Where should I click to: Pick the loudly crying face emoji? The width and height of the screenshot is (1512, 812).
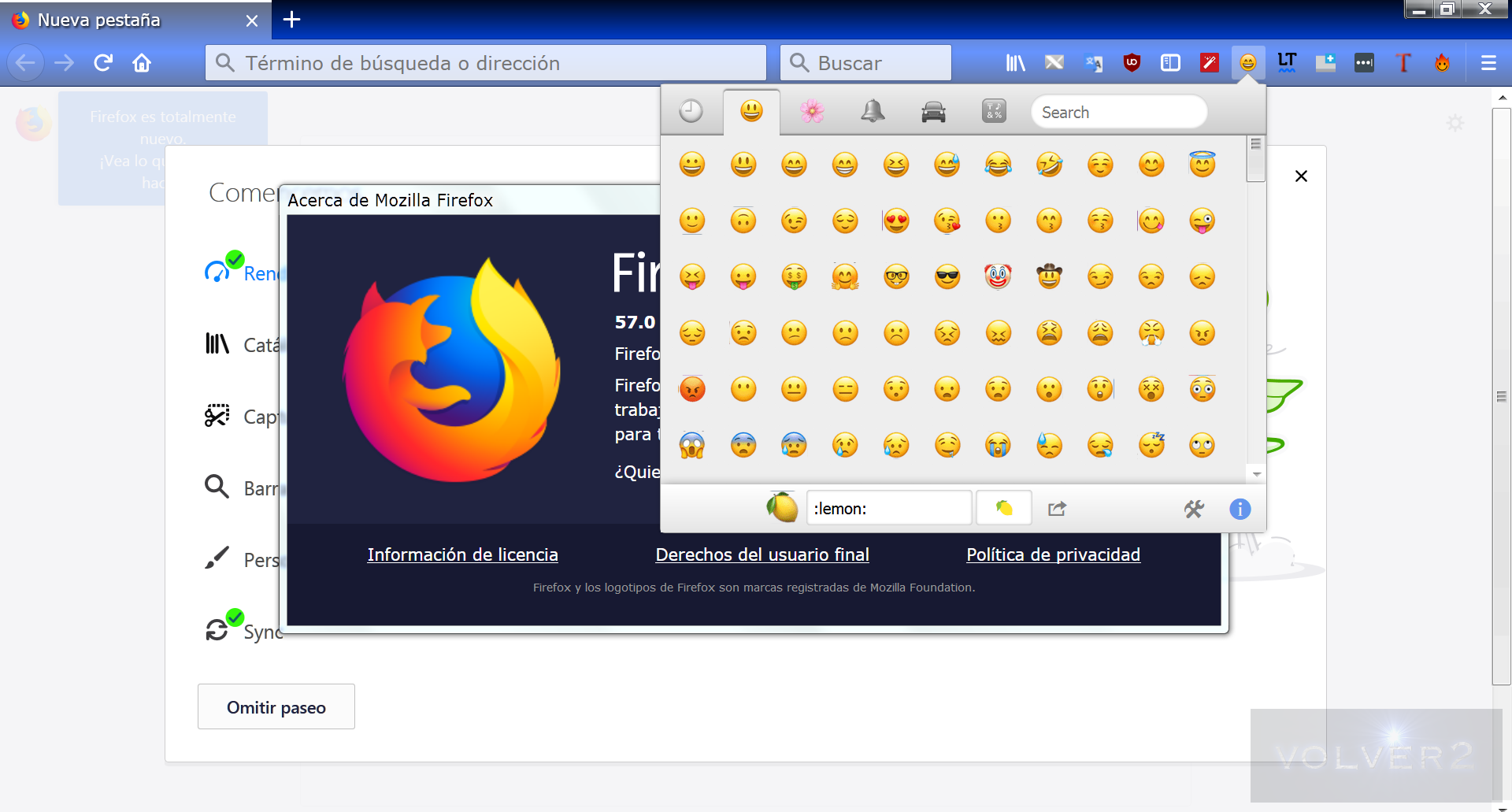998,445
